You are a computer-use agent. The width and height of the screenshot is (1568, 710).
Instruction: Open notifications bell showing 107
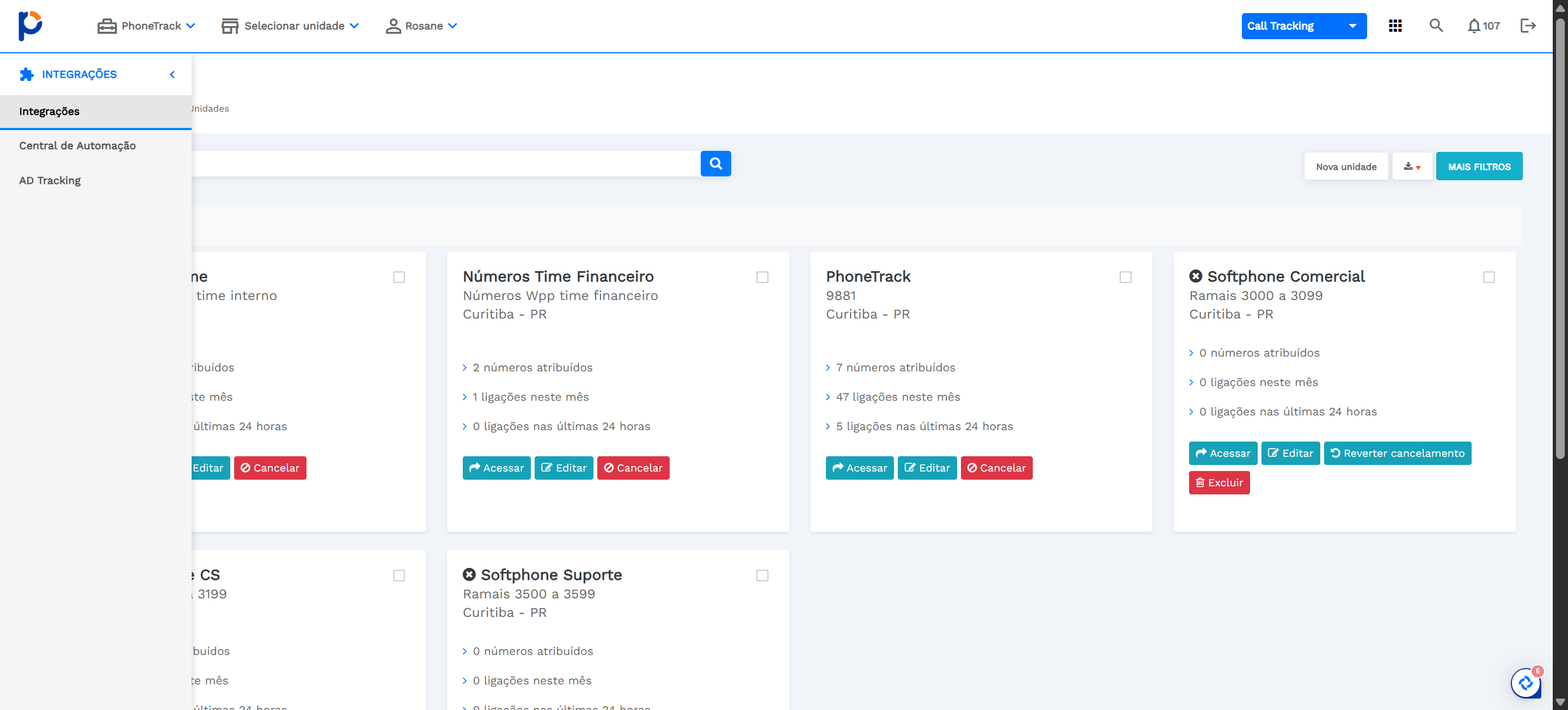coord(1483,26)
